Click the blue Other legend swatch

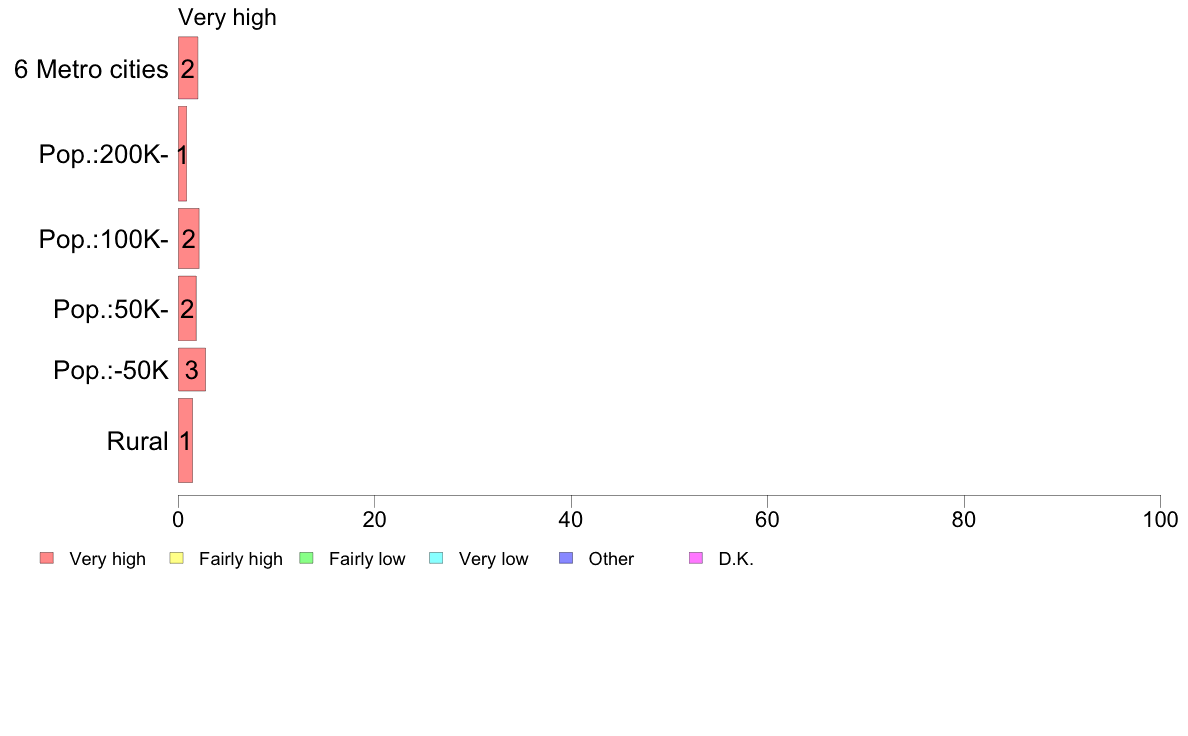pyautogui.click(x=566, y=559)
